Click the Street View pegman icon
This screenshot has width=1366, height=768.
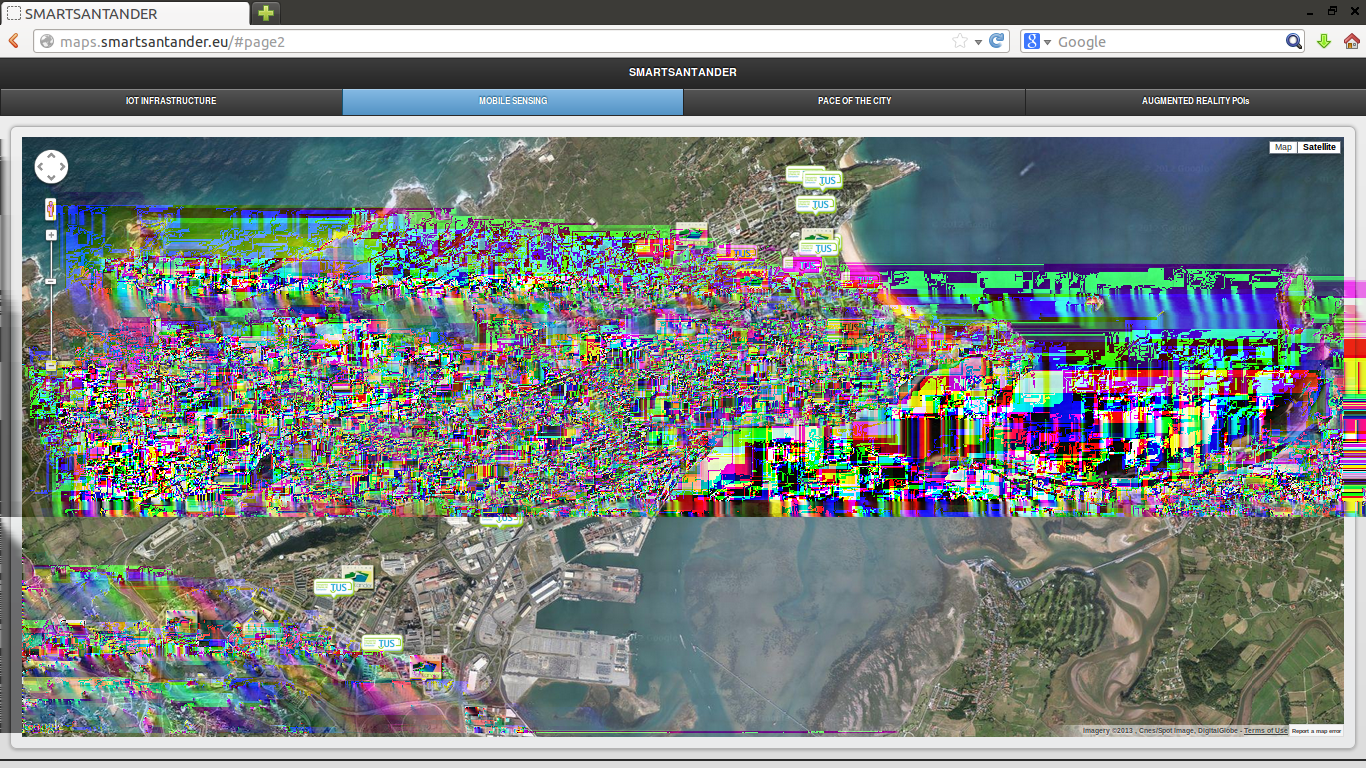(51, 209)
